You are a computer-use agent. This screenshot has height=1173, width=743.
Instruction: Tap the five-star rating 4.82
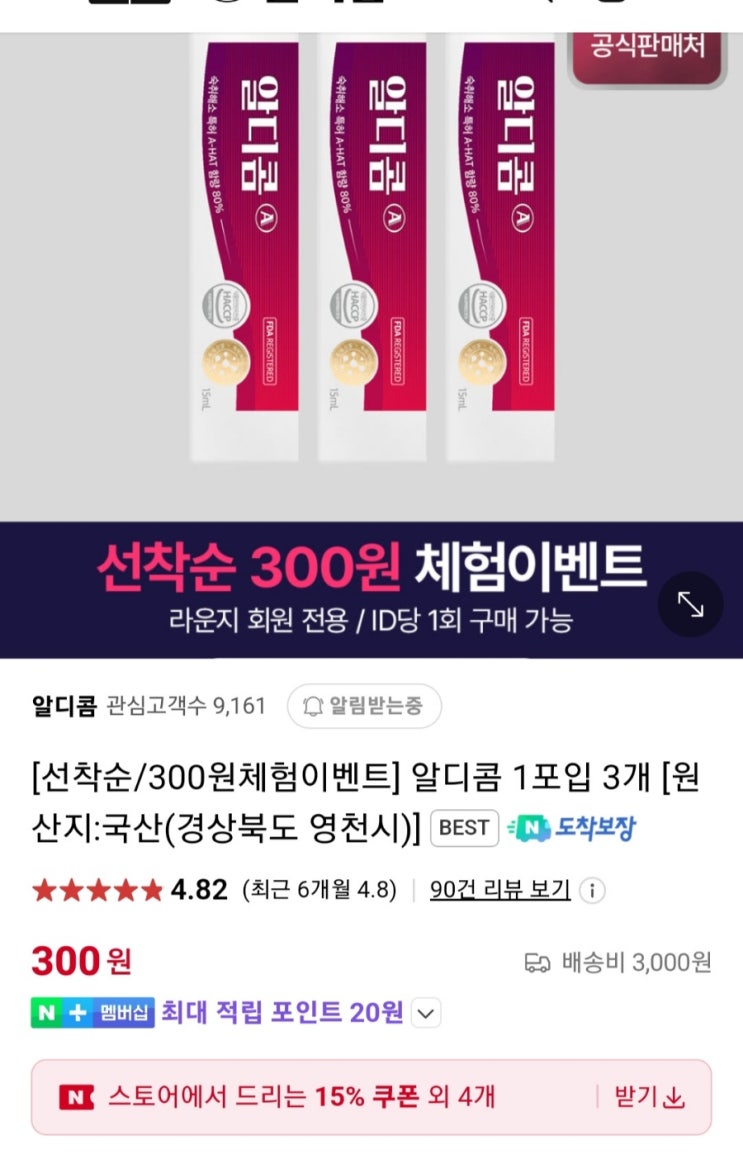[129, 889]
